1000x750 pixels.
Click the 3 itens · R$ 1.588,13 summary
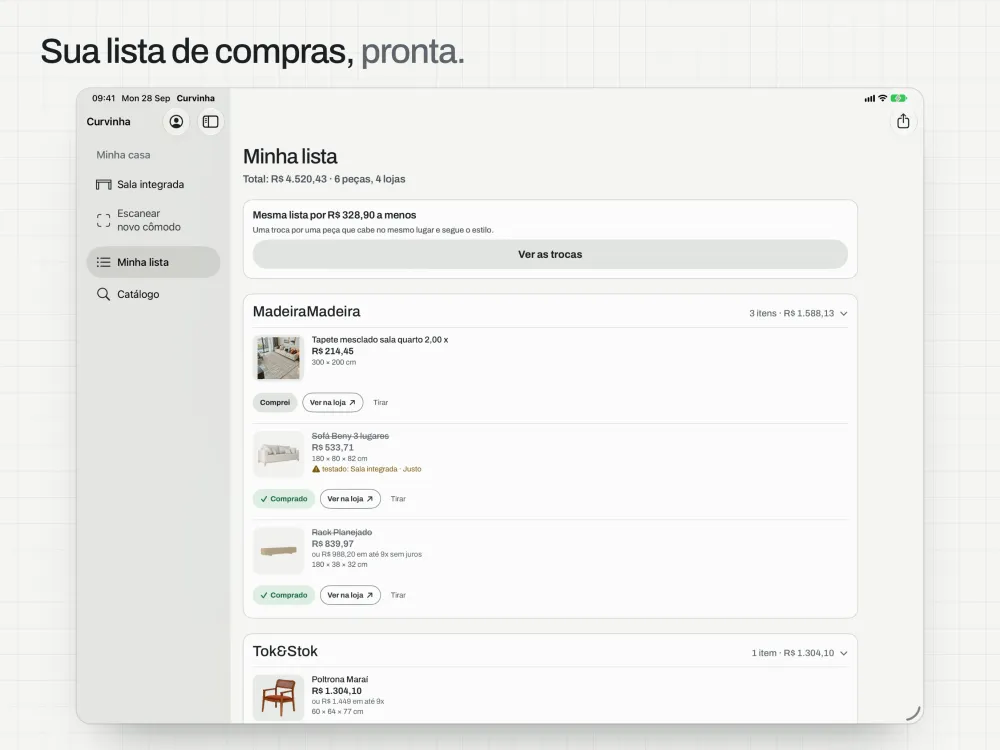(x=791, y=313)
